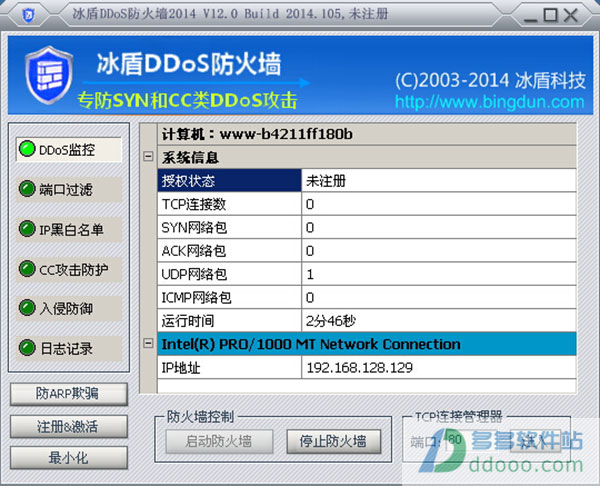Screen dimensions: 600x486
Task: Go to 入侵防御 section
Action: click(69, 308)
